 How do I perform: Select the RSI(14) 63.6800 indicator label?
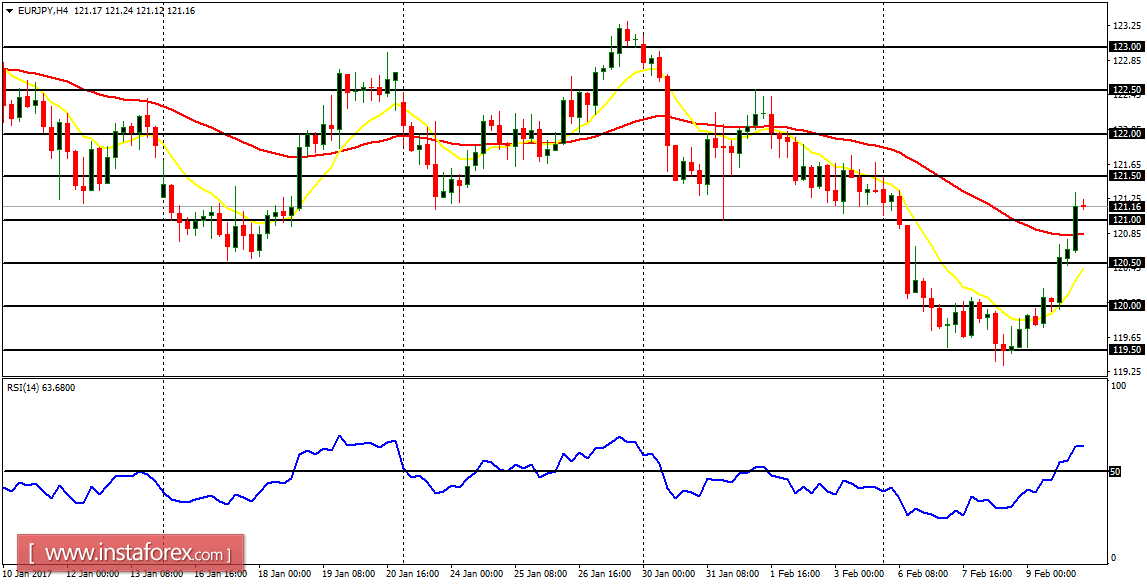tap(40, 388)
